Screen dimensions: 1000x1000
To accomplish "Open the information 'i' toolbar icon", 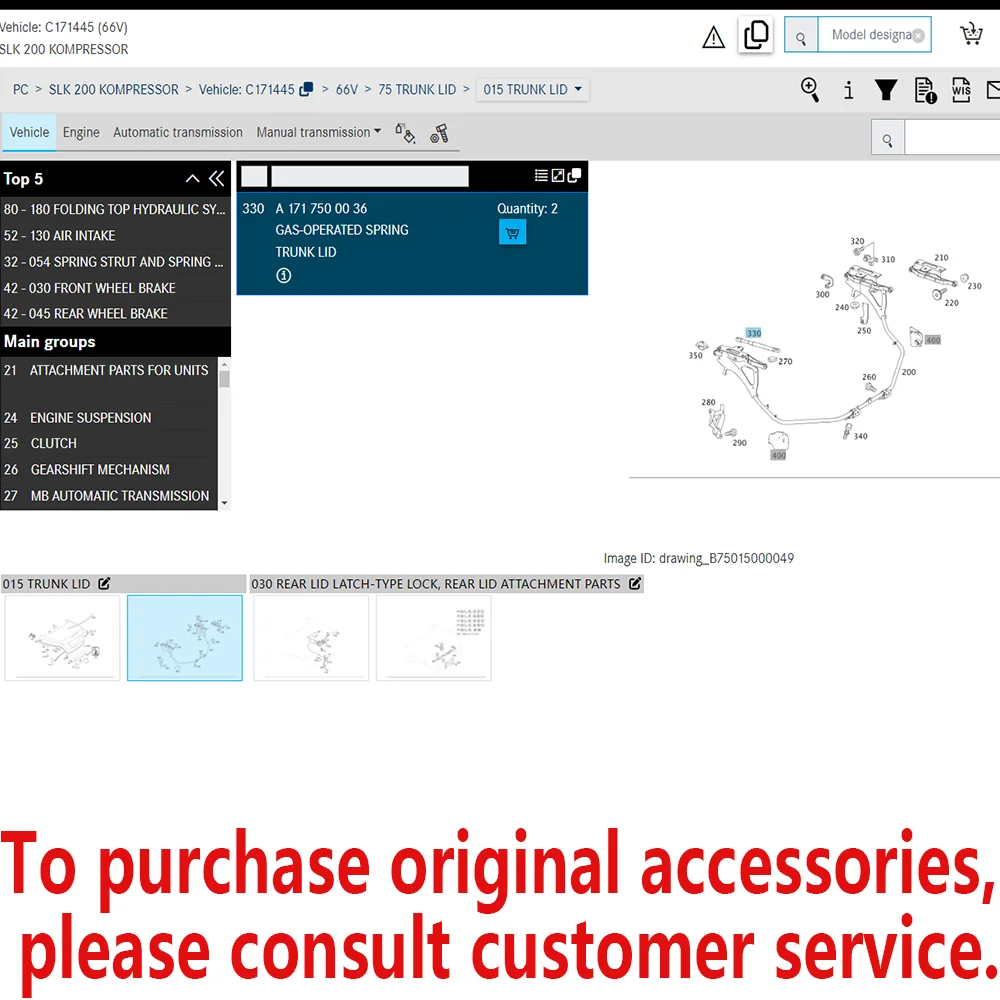I will coord(848,90).
